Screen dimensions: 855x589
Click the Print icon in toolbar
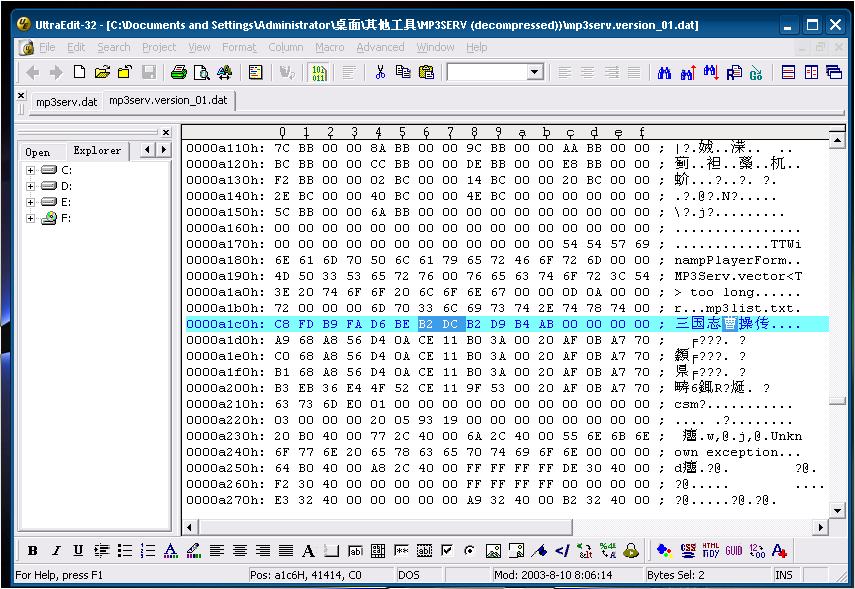(x=179, y=72)
